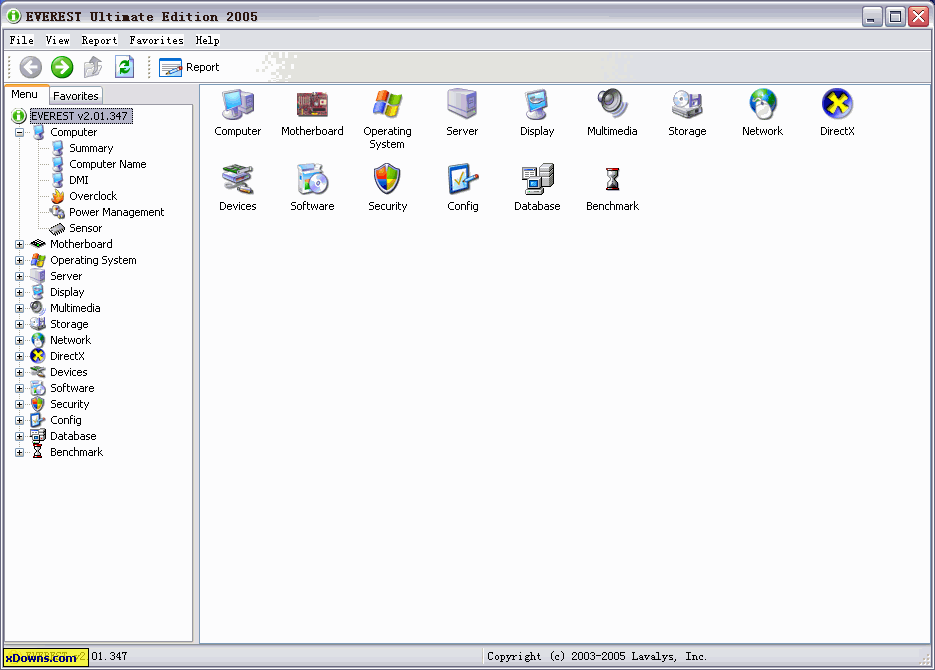Expand the Database tree node
935x670 pixels.
pyautogui.click(x=20, y=436)
